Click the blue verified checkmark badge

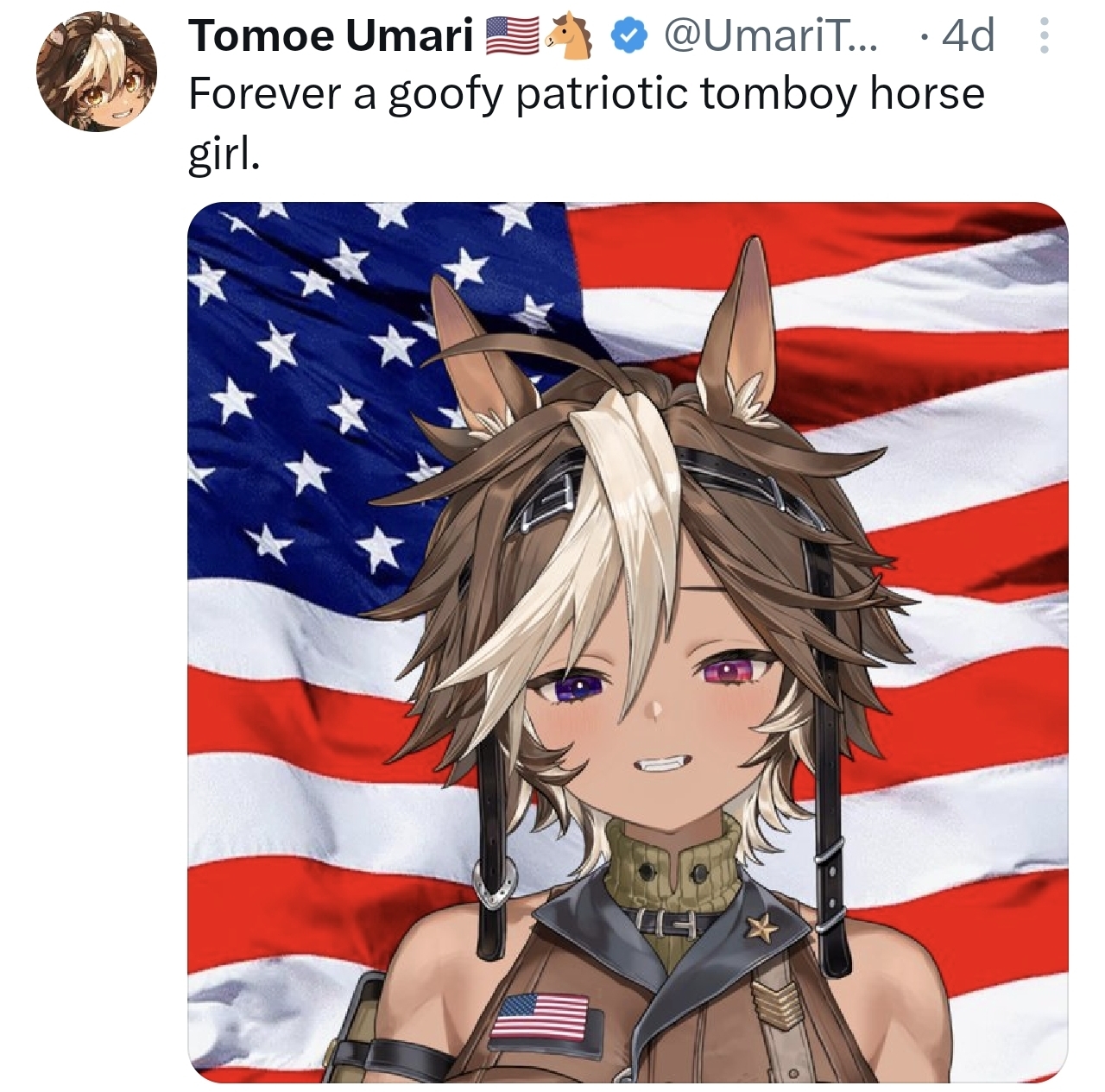tap(630, 35)
